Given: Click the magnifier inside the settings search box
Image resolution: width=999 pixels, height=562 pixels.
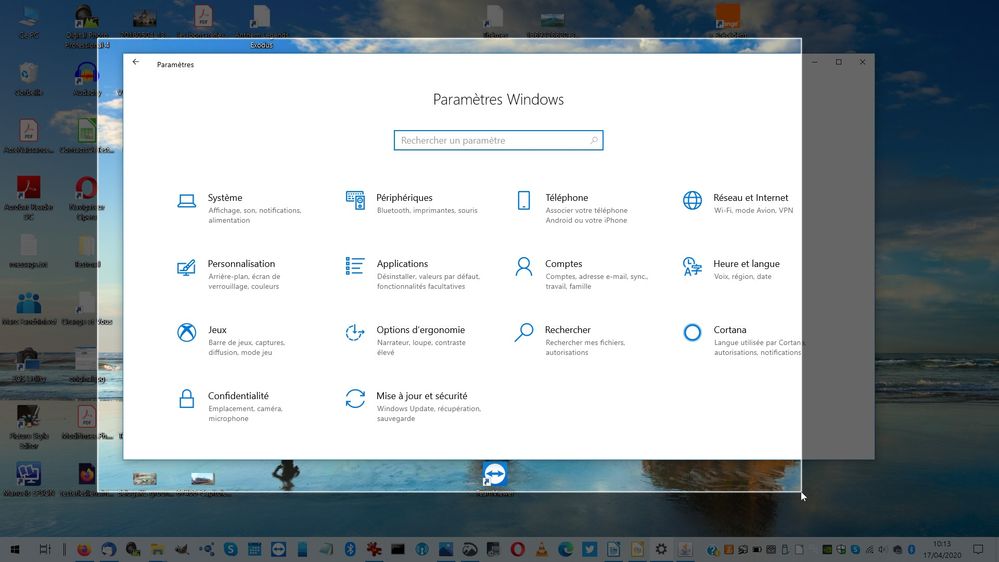Looking at the screenshot, I should pos(594,141).
